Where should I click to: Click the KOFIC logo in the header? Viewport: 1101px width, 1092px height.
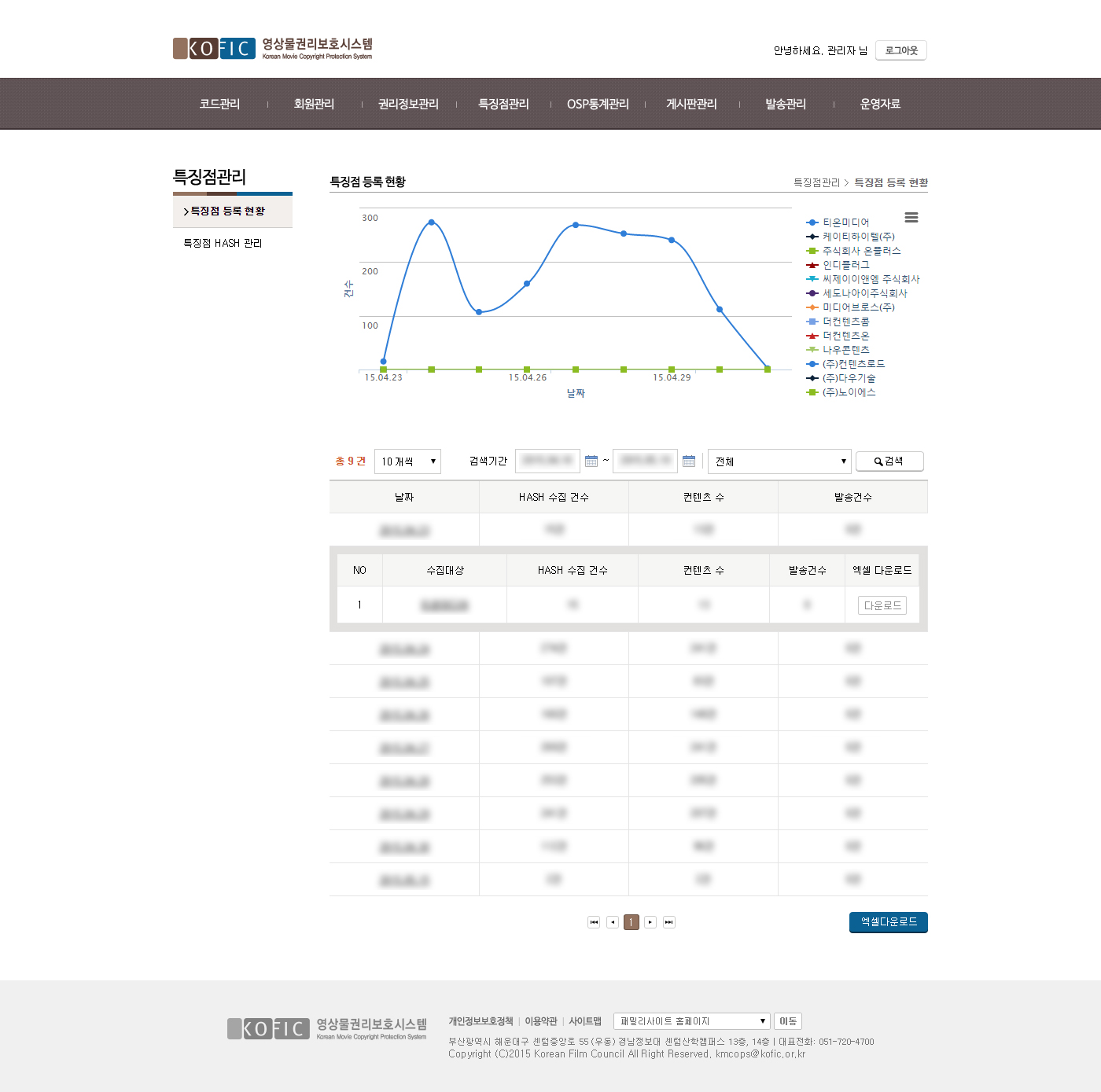point(214,49)
